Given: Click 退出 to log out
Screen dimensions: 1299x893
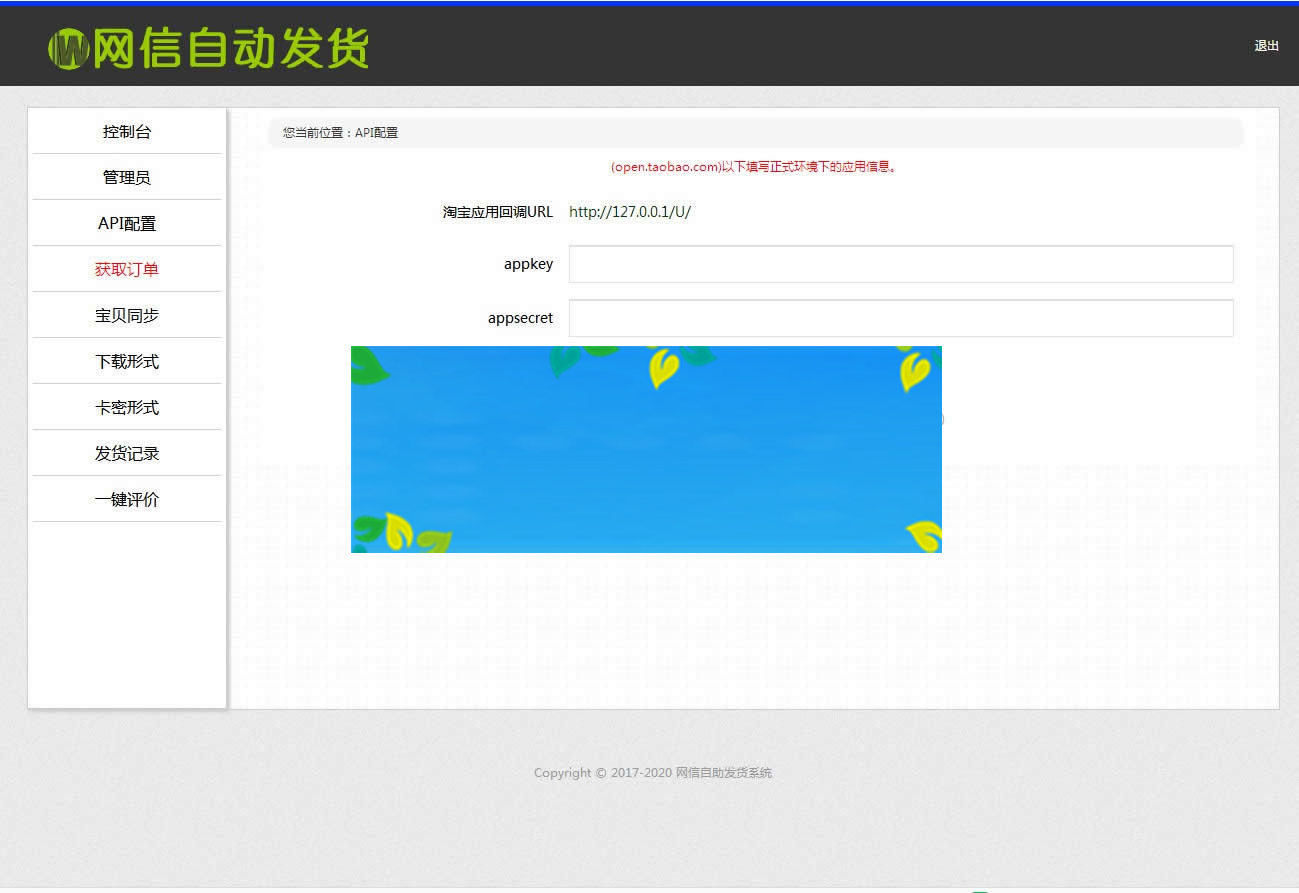Looking at the screenshot, I should click(1265, 45).
